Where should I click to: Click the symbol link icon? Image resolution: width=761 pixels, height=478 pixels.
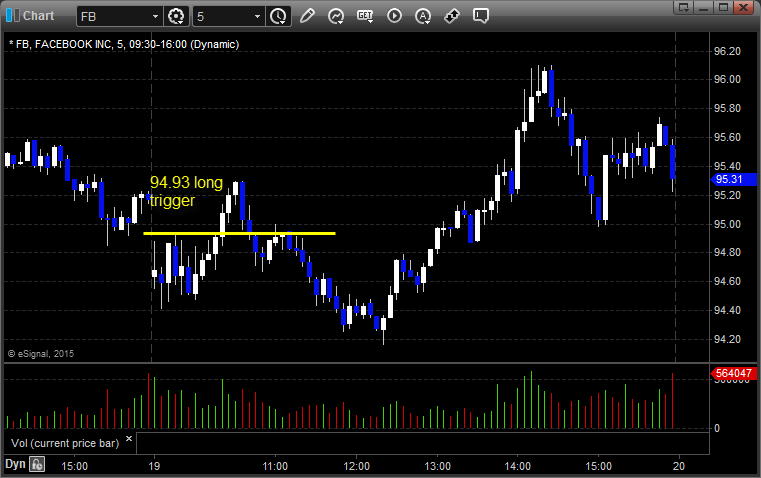pos(452,16)
